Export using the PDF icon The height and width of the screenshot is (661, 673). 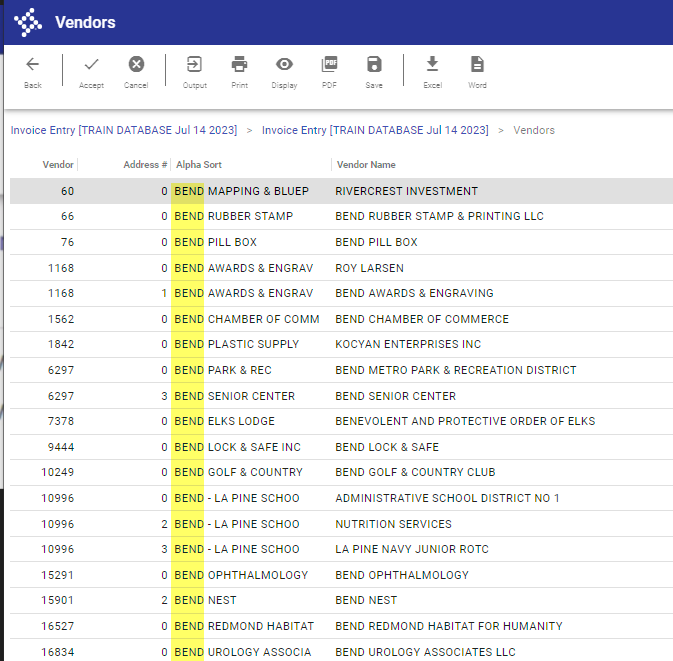[329, 64]
